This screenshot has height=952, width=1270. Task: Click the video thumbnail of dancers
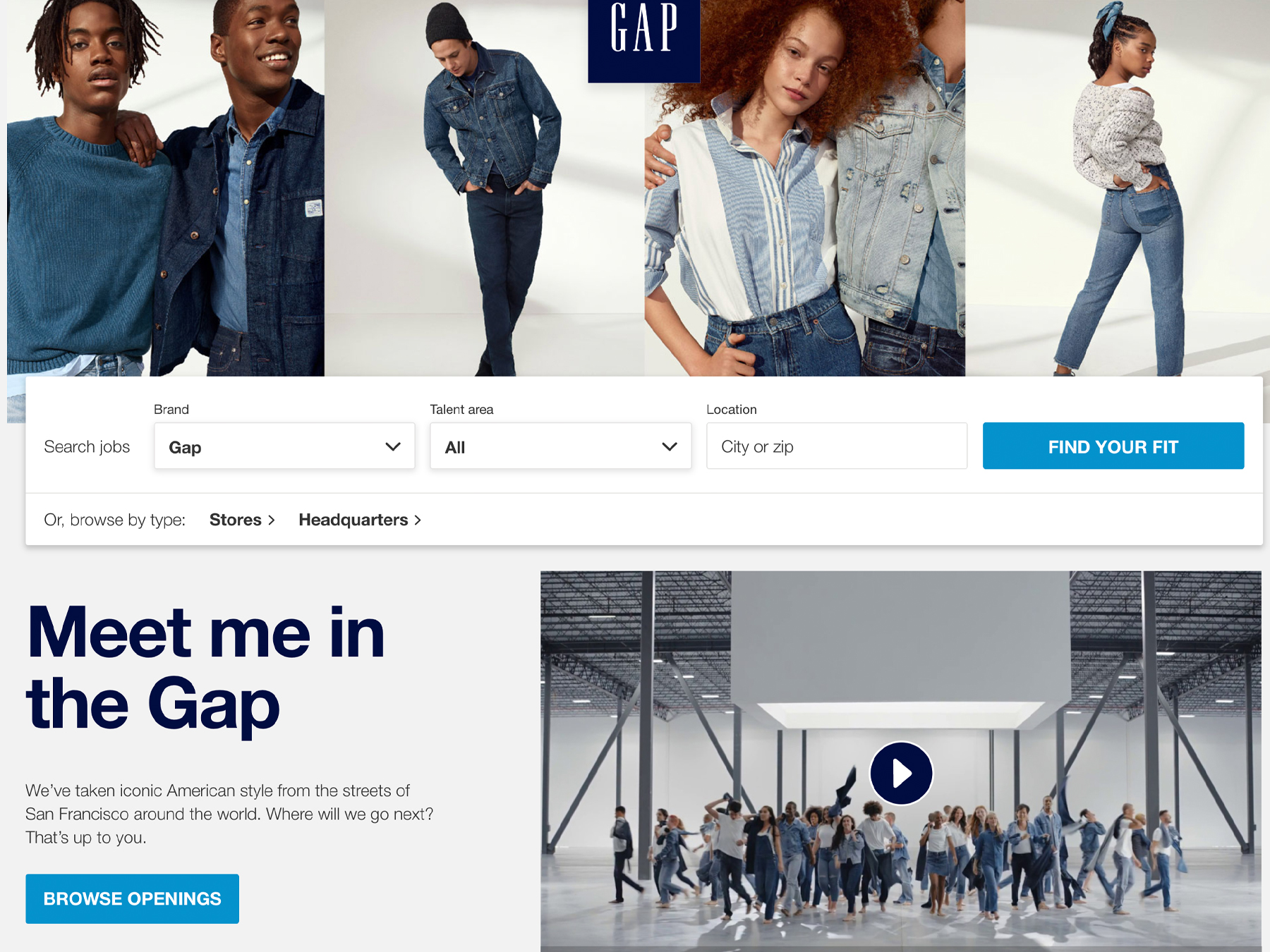[901, 762]
